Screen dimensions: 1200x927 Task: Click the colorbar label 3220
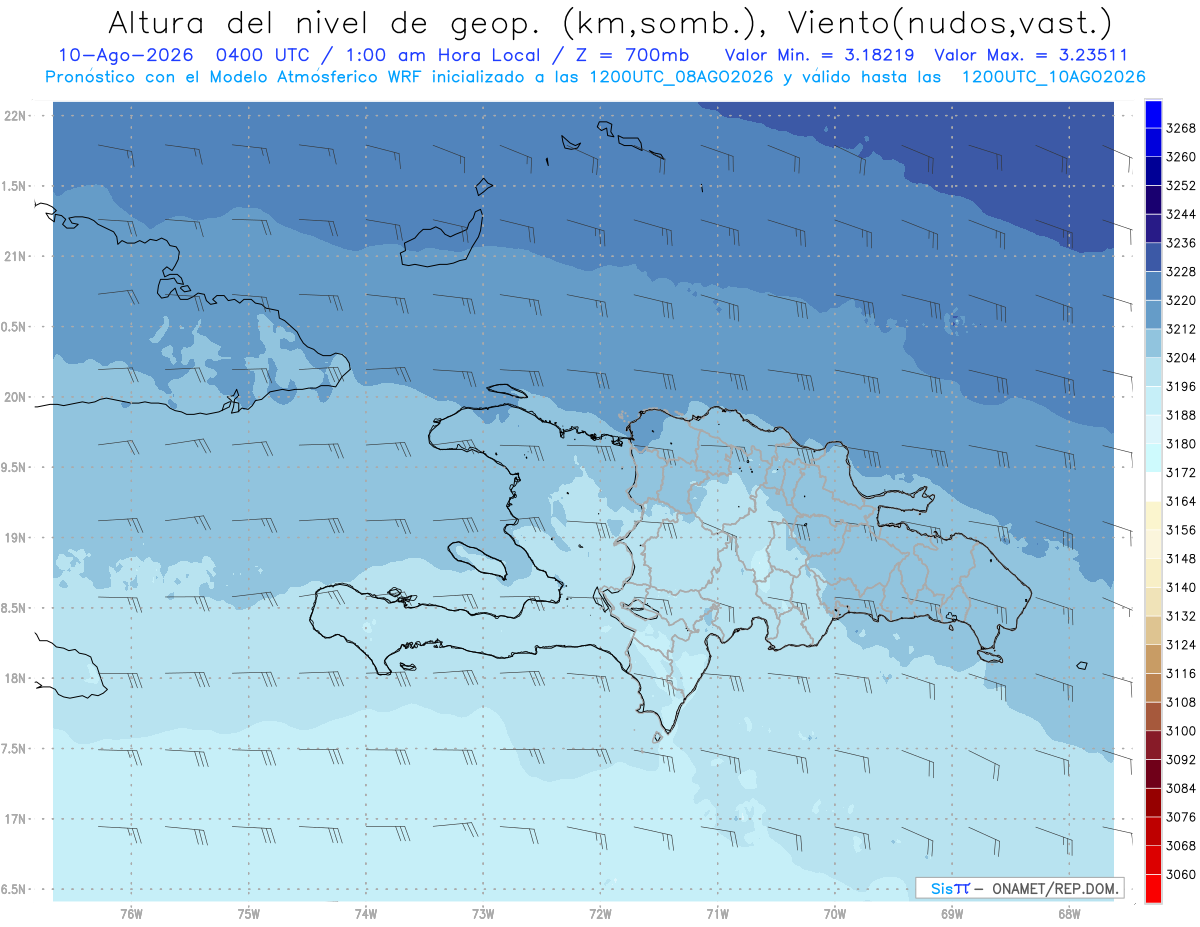point(1180,300)
